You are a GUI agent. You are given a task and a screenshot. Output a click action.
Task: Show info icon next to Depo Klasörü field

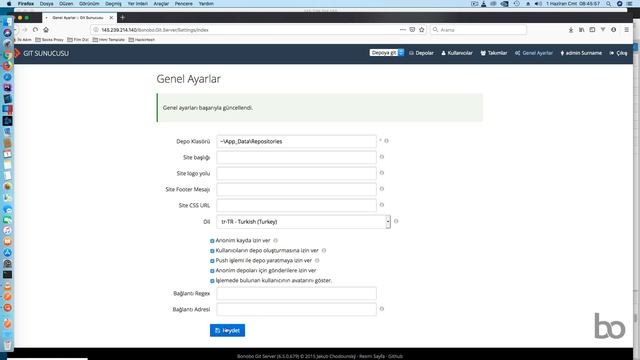coord(386,141)
